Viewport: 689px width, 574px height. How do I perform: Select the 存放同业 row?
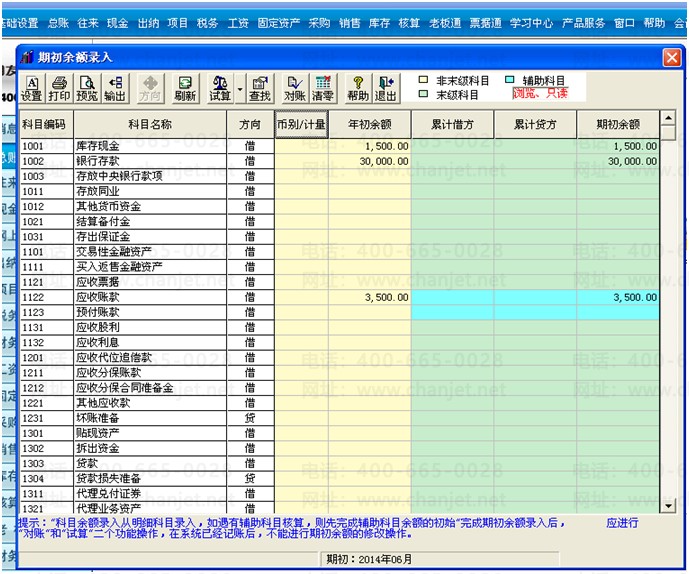[339, 191]
